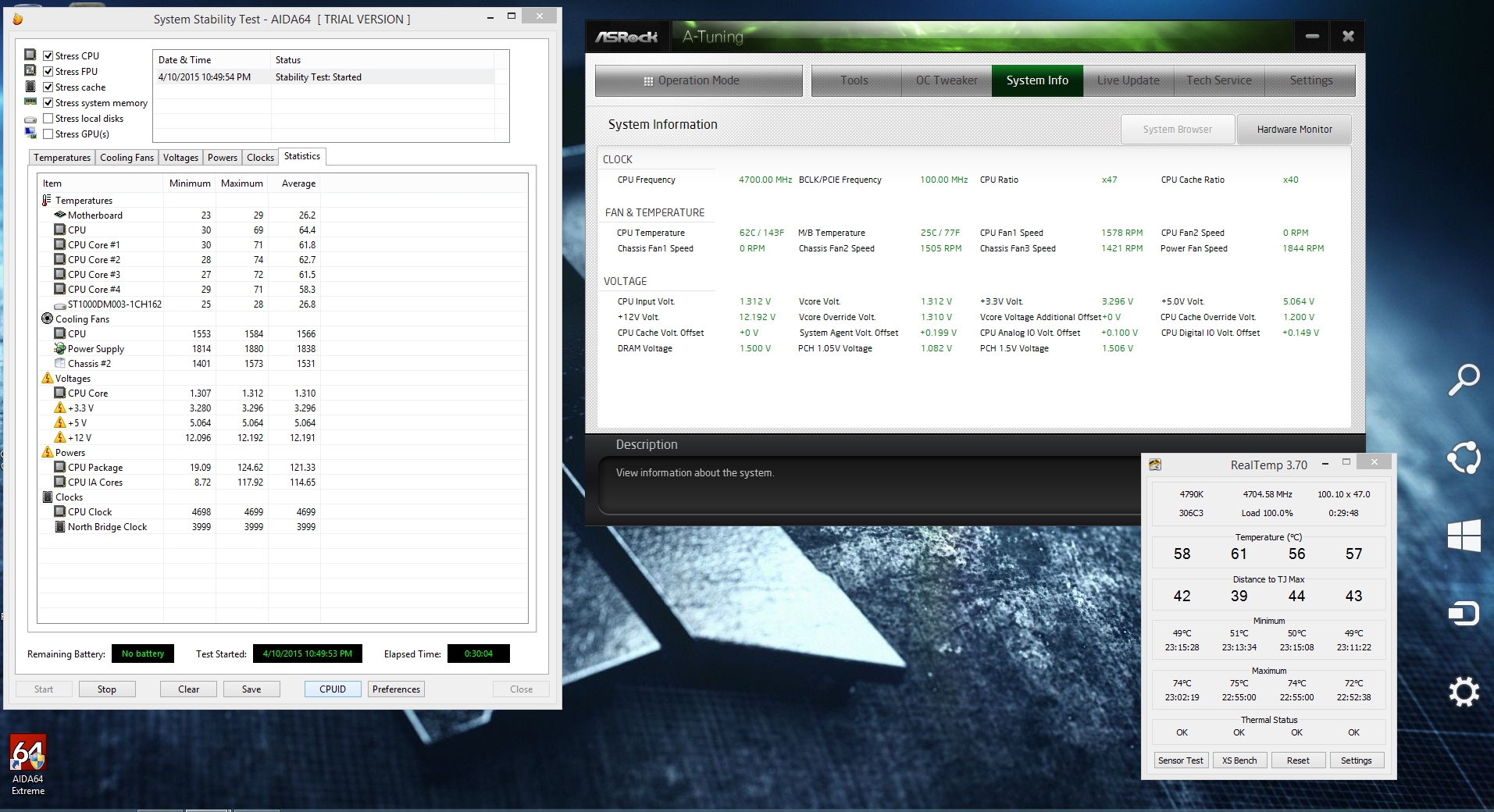1494x812 pixels.
Task: Click the Item column header
Action: pos(101,183)
